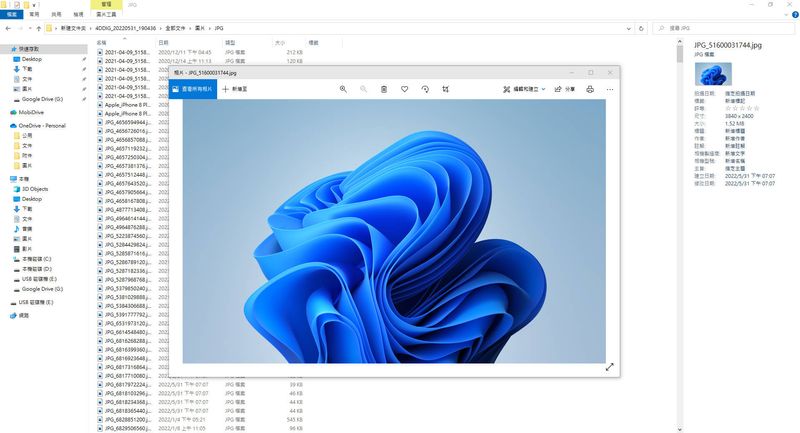The height and width of the screenshot is (433, 800).
Task: Click 全部文件 in the address breadcrumb
Action: coord(174,29)
